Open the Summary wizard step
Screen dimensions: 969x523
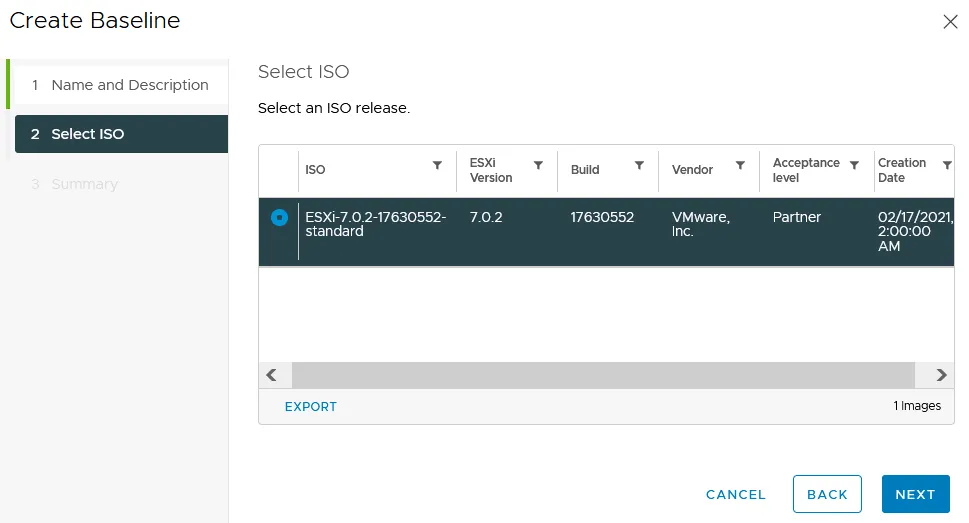tap(85, 184)
